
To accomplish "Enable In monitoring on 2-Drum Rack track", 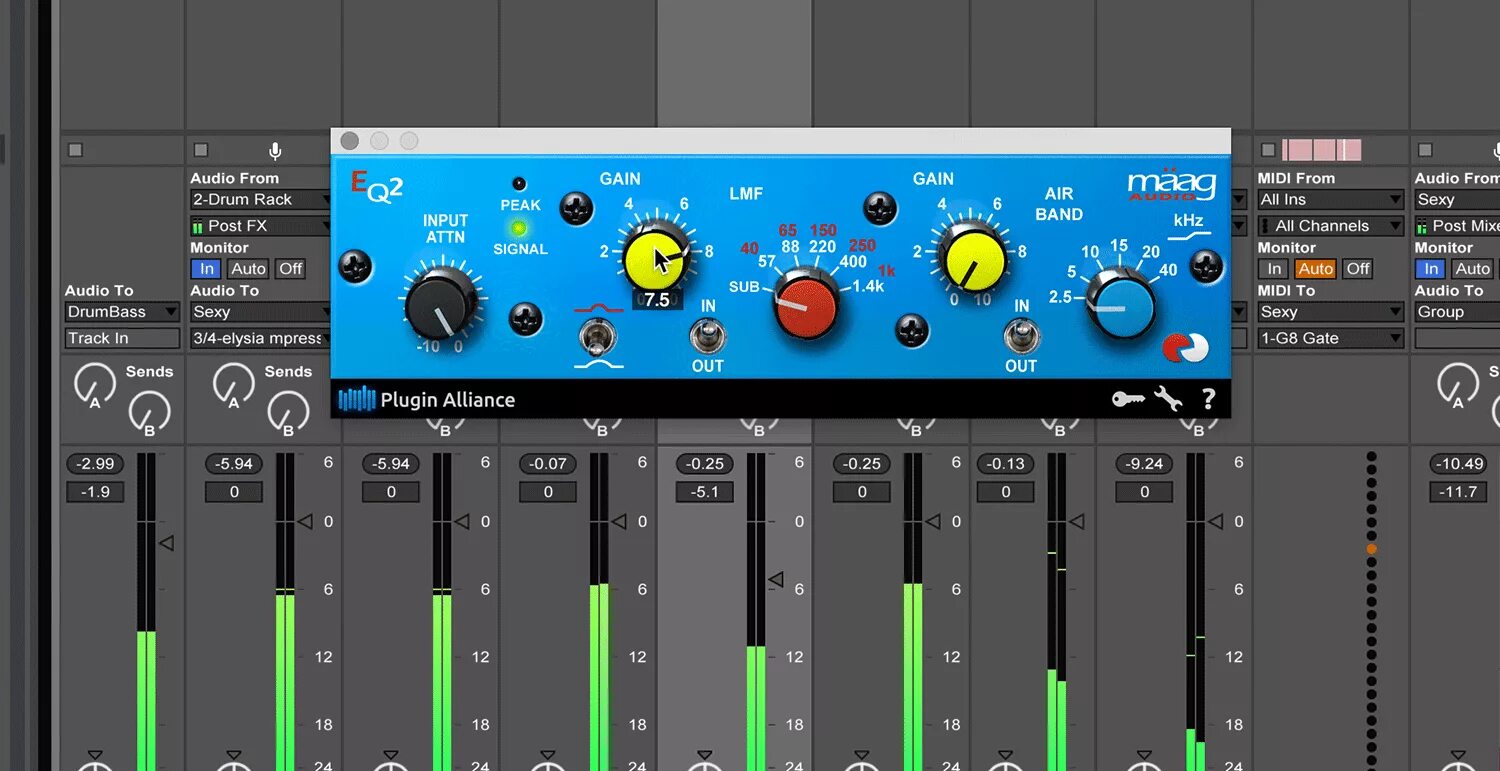I will pyautogui.click(x=207, y=268).
